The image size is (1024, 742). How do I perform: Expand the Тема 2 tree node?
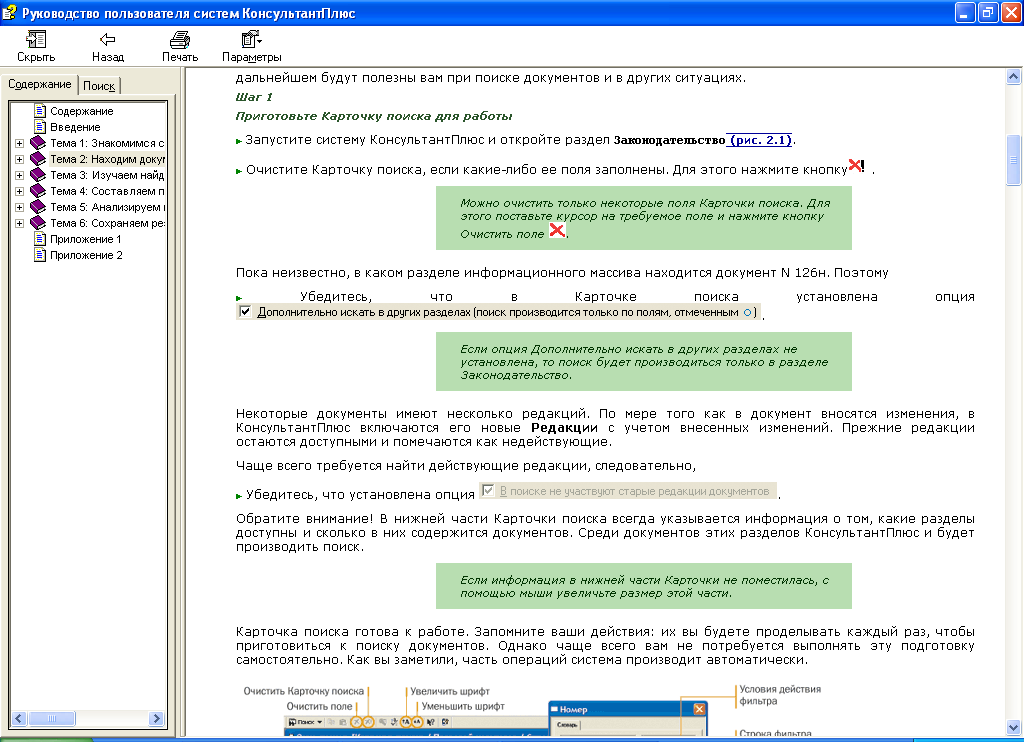pyautogui.click(x=20, y=159)
